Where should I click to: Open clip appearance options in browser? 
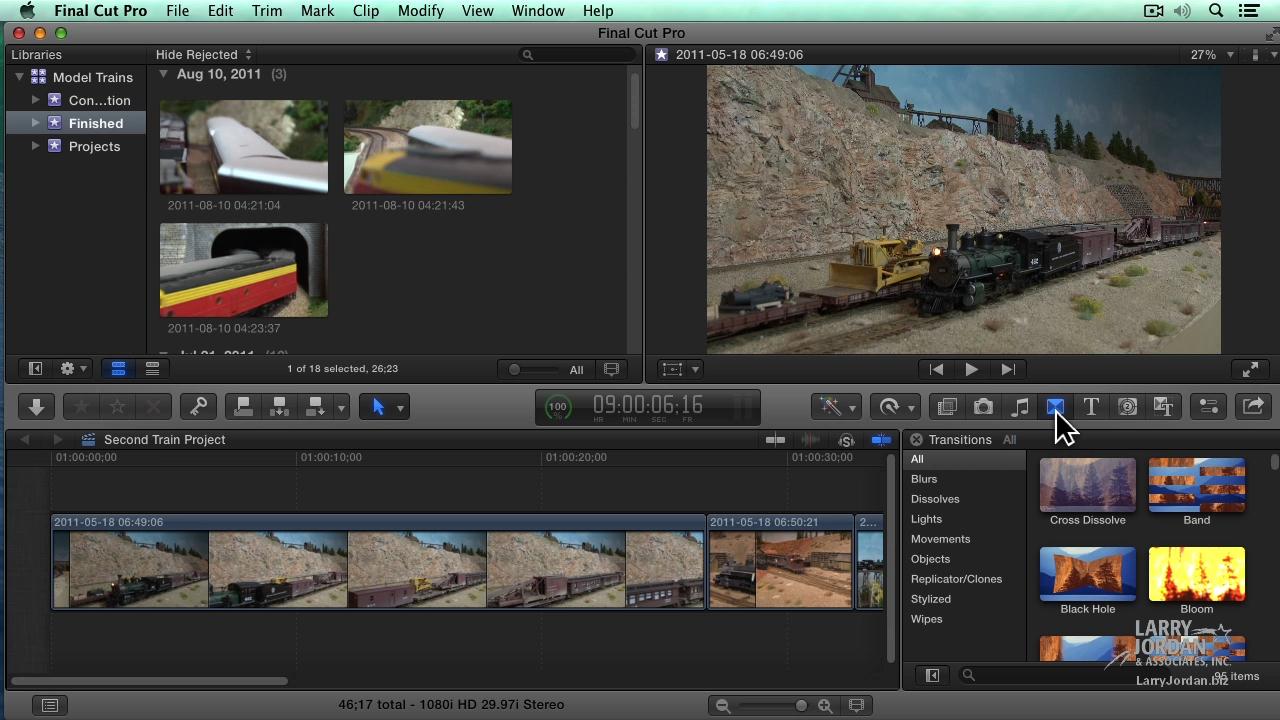[x=612, y=369]
